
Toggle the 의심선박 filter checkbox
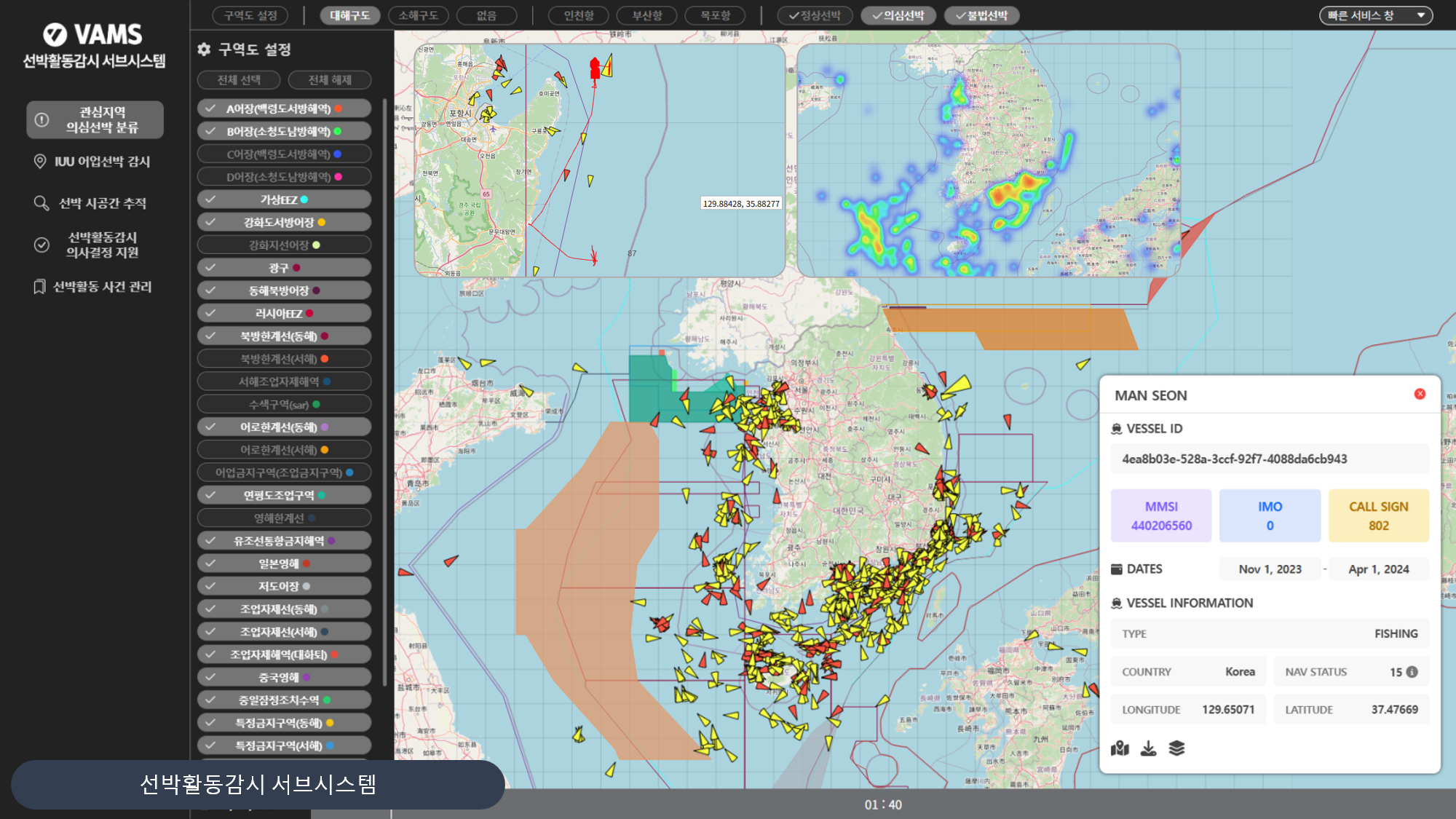[898, 15]
